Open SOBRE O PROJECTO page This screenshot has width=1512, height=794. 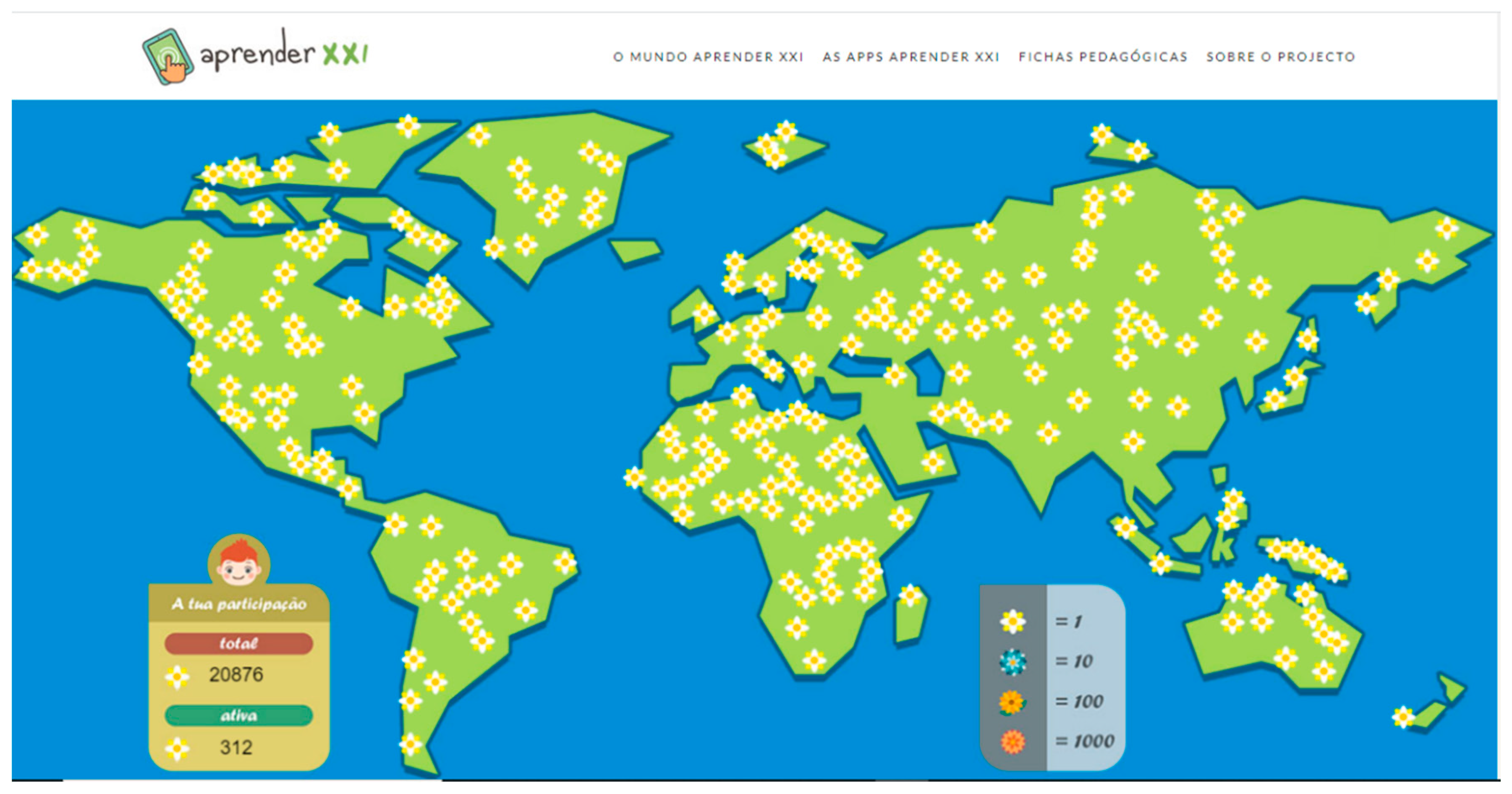coord(1281,57)
